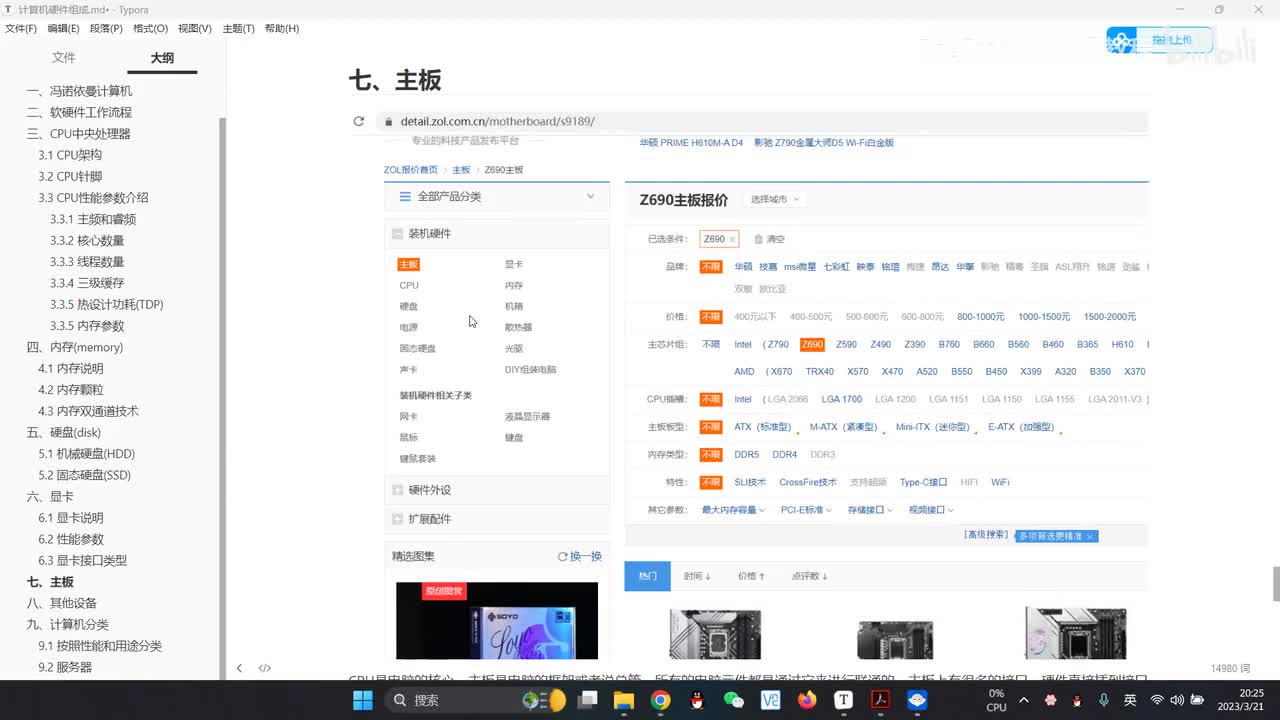Select 固态硬盘 category link

coord(418,348)
